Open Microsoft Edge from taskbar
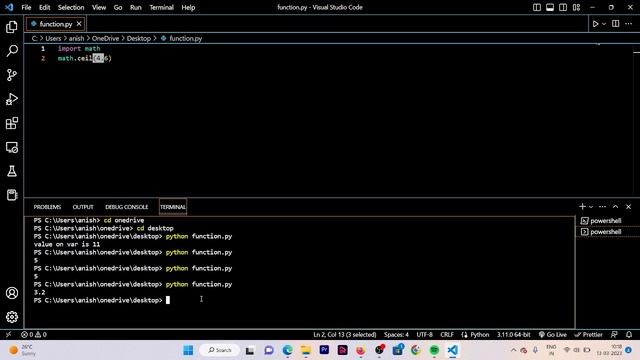The image size is (640, 360). click(287, 350)
